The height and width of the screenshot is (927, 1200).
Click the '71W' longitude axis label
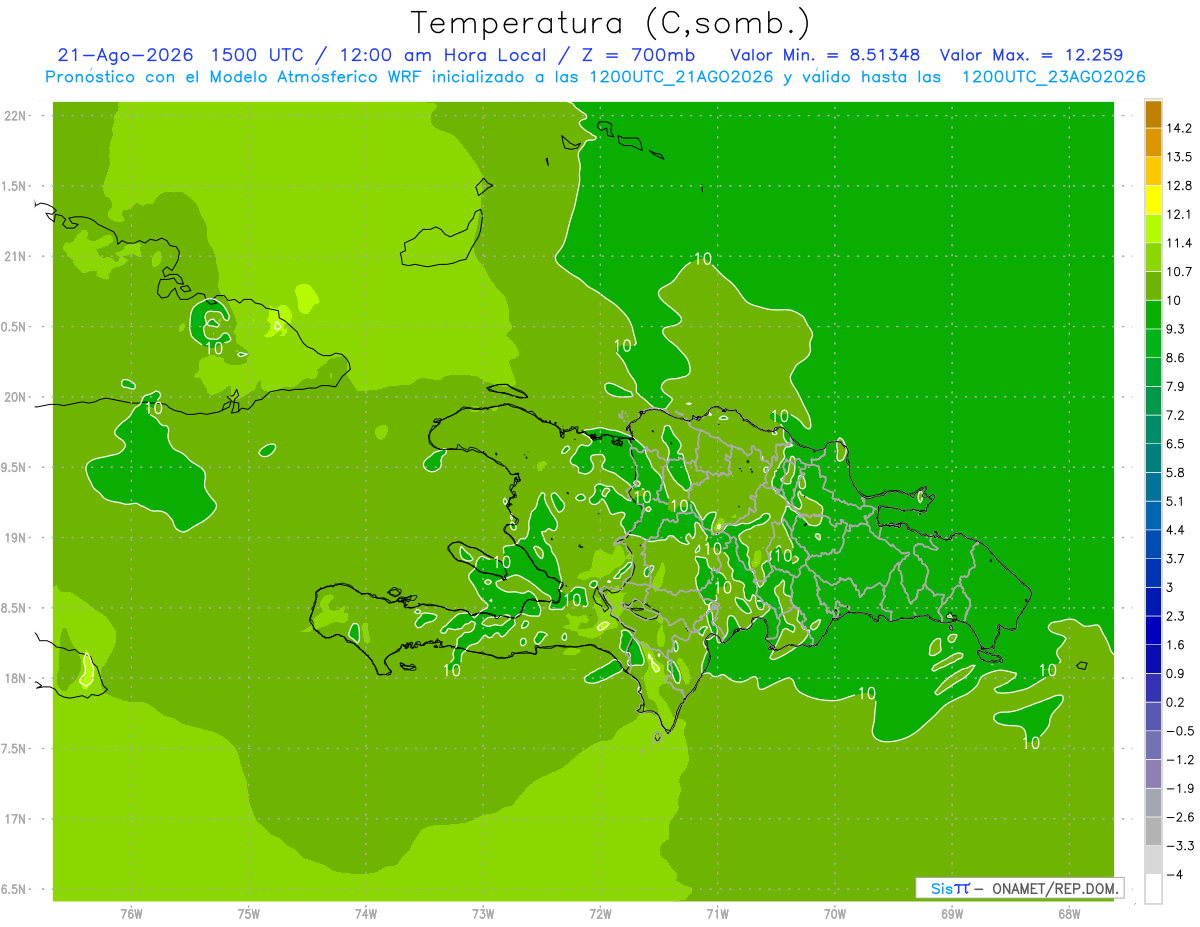click(716, 914)
